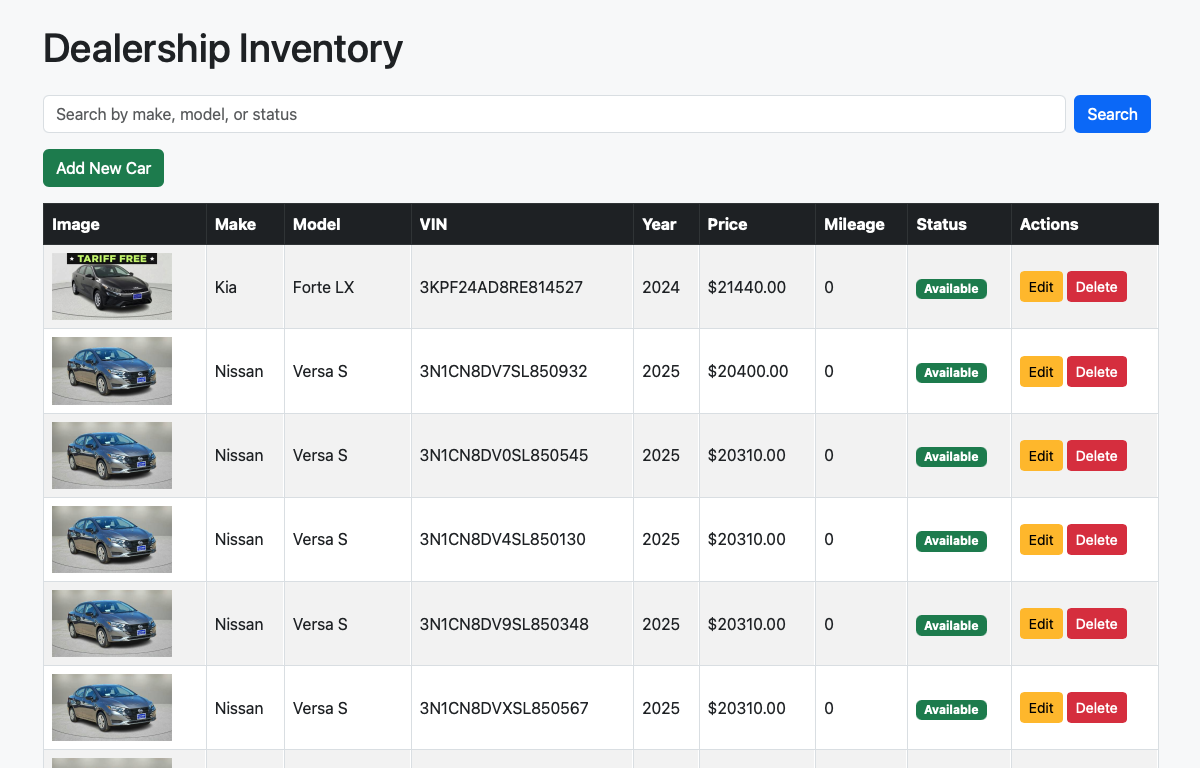Viewport: 1200px width, 768px height.
Task: Edit the Versa with VIN ending 850932
Action: 1041,372
